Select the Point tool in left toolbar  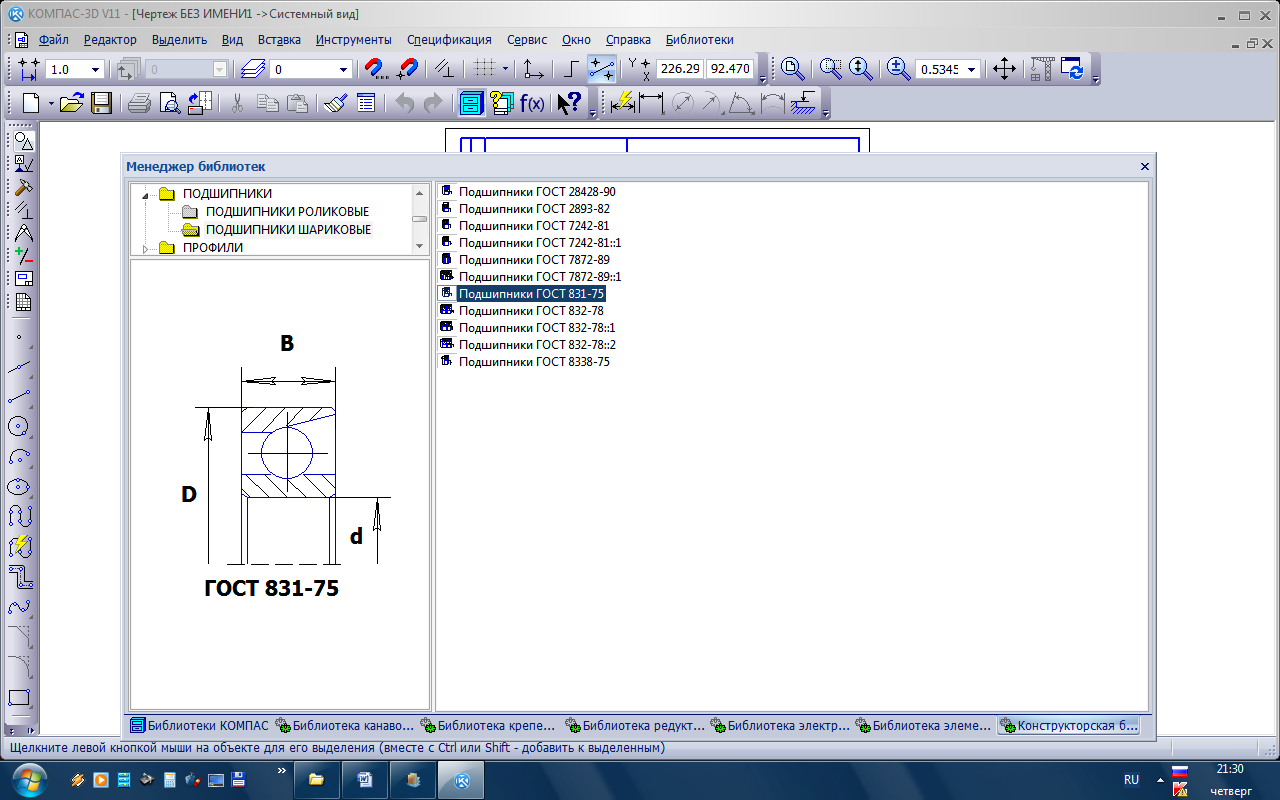click(x=19, y=337)
